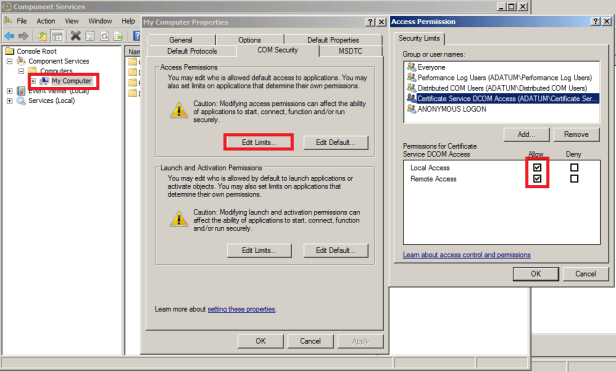This screenshot has width=616, height=372.
Task: Click OK in Access Permission dialog
Action: click(536, 274)
